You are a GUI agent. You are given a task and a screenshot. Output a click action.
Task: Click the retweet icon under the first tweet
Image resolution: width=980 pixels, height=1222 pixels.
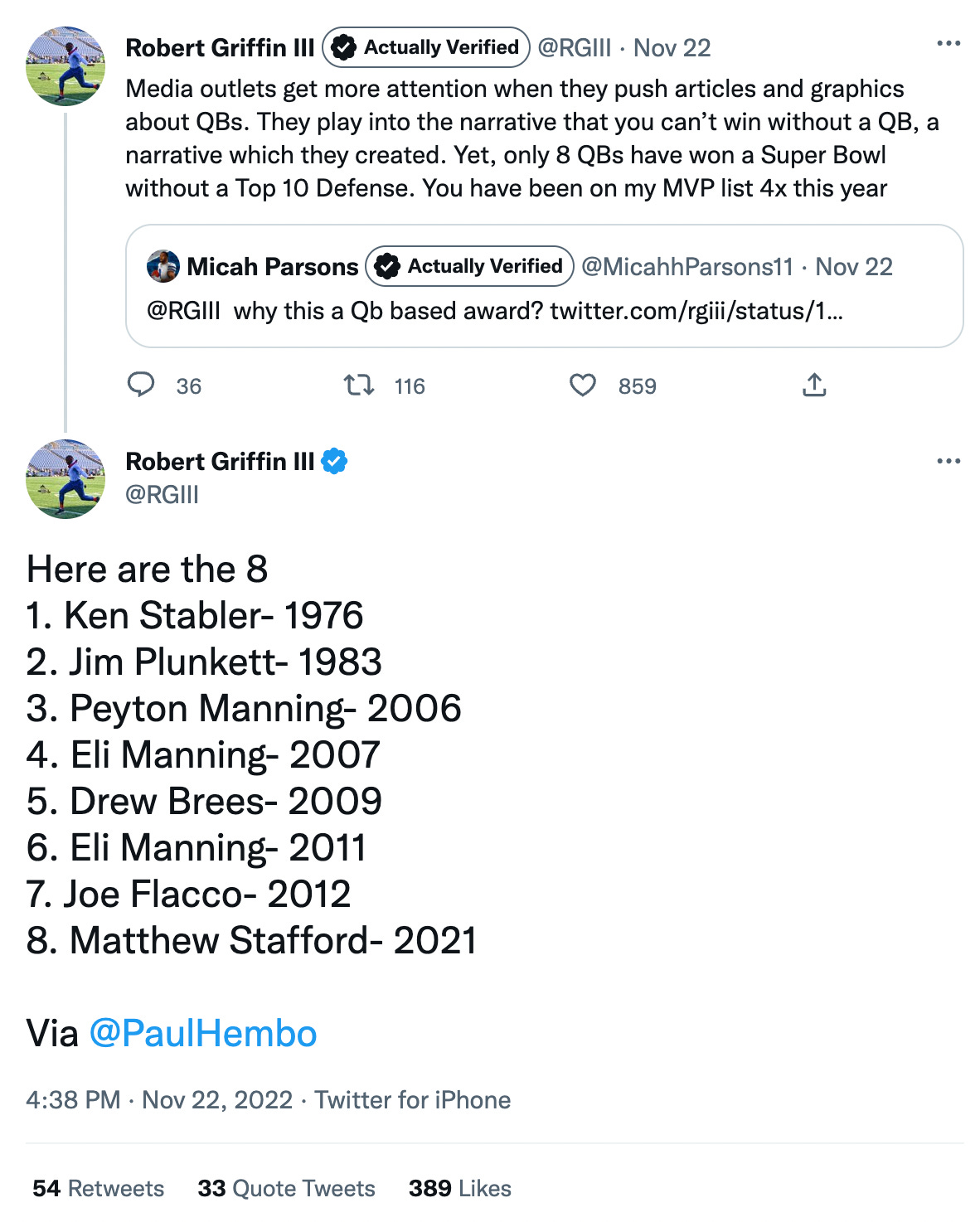coord(359,385)
